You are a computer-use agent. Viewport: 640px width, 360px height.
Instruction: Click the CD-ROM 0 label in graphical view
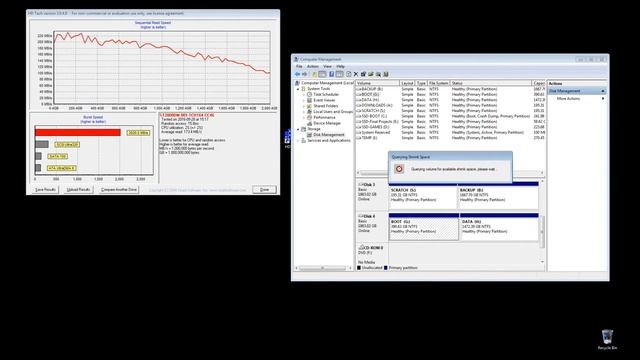click(372, 255)
